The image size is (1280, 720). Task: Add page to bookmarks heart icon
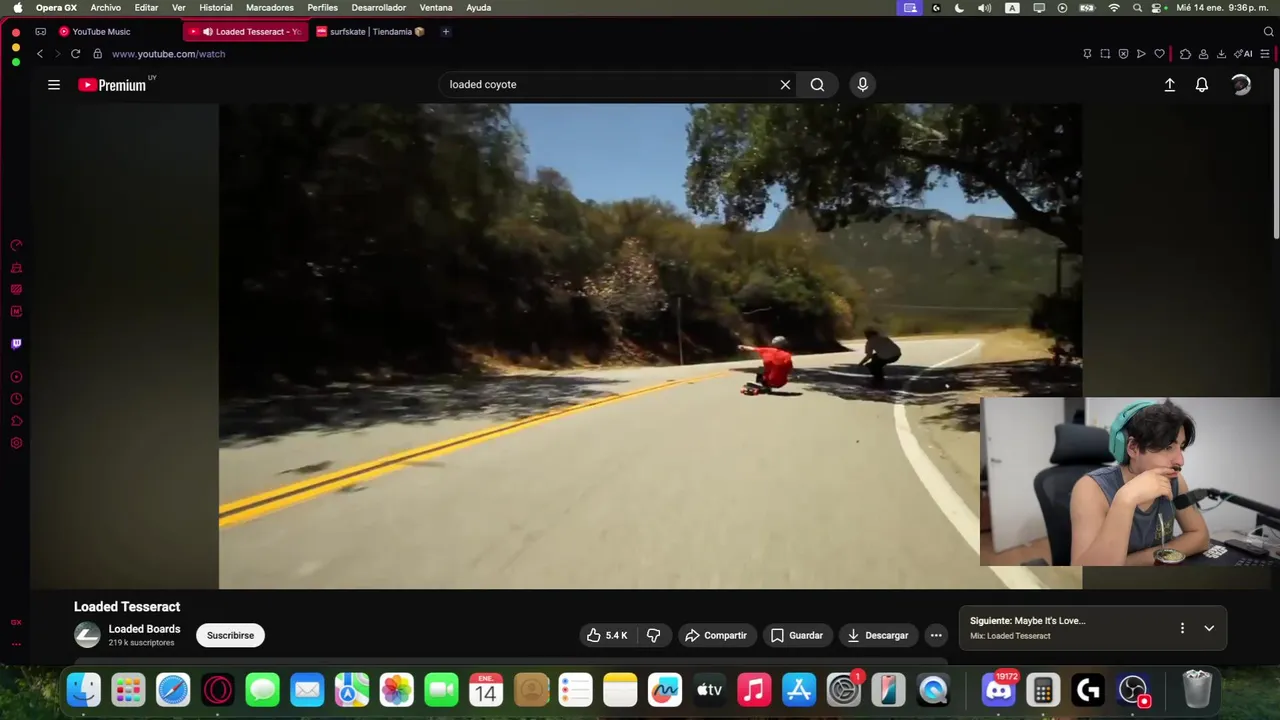[1159, 54]
